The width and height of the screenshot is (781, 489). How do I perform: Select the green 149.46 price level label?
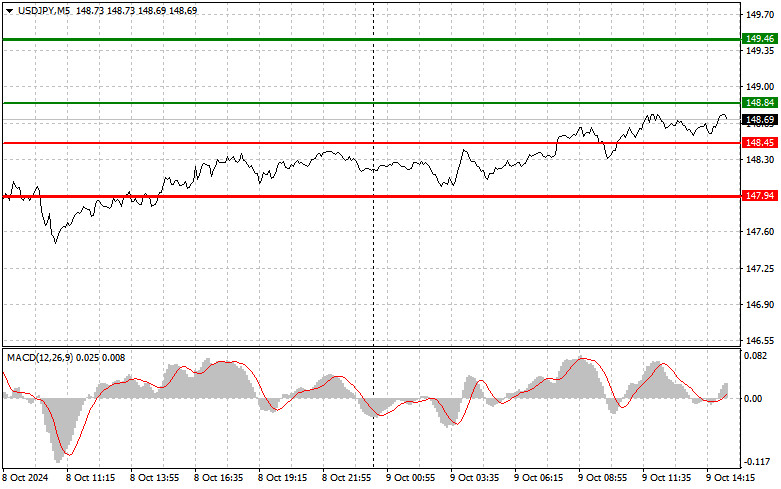pyautogui.click(x=760, y=39)
